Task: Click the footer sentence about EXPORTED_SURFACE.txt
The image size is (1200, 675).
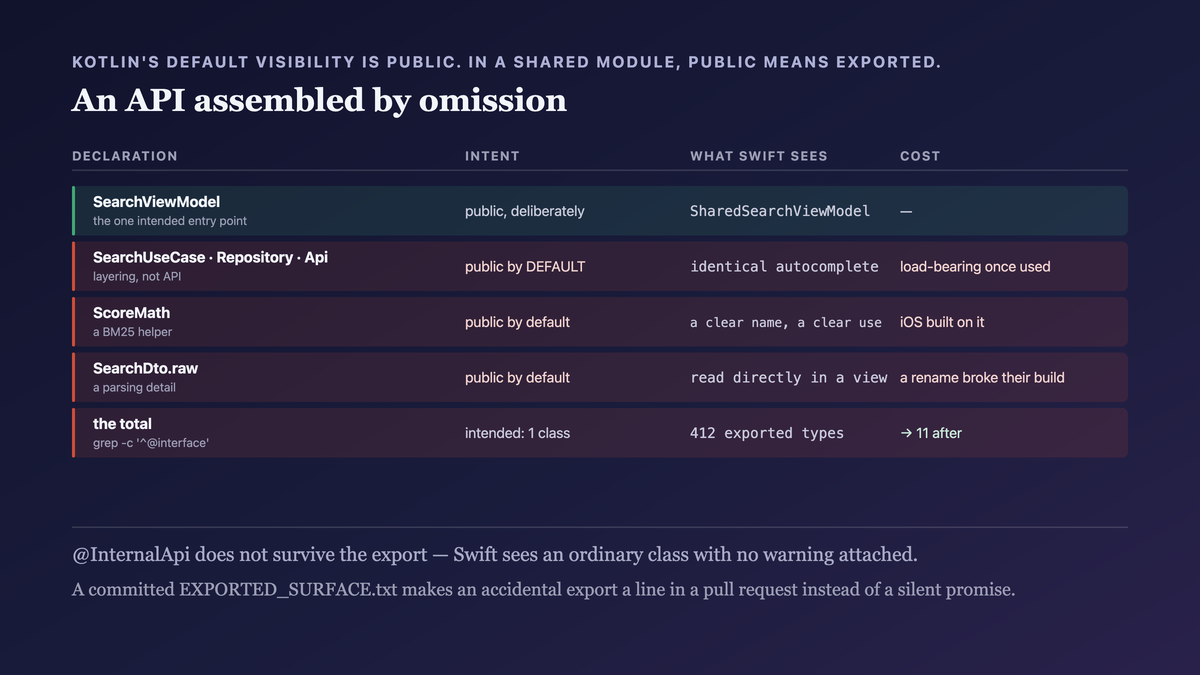Action: [x=543, y=590]
